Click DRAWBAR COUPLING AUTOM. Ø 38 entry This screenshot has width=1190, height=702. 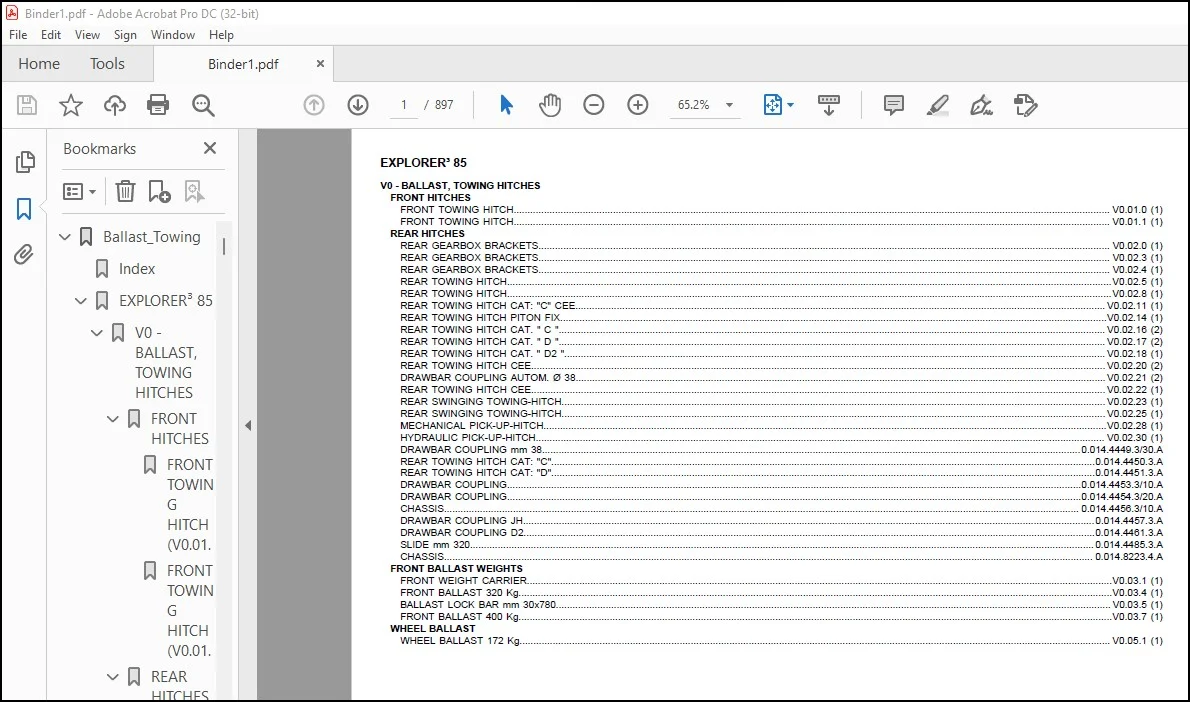click(x=781, y=377)
